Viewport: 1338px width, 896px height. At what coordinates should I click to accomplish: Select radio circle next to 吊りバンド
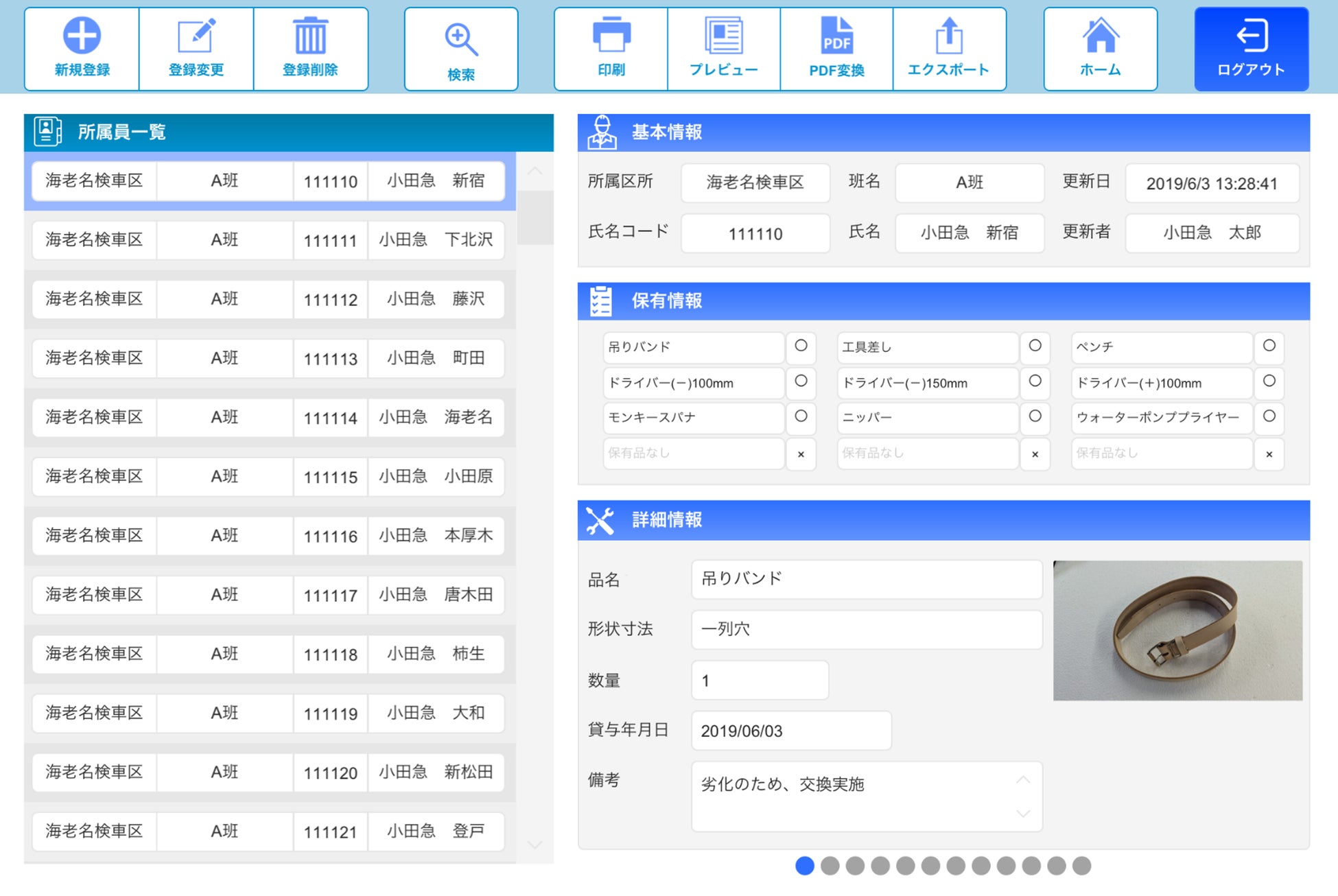[801, 346]
